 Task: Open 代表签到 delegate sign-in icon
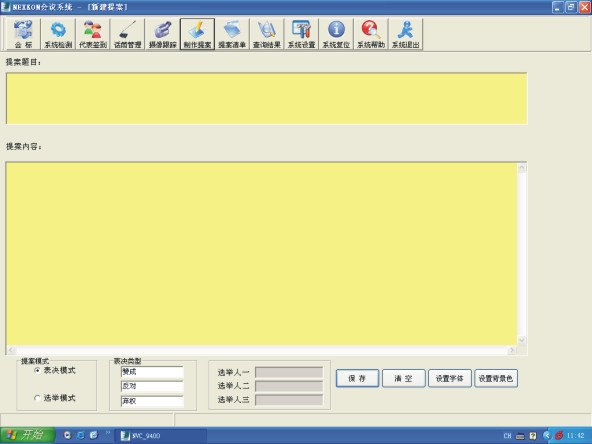(93, 34)
